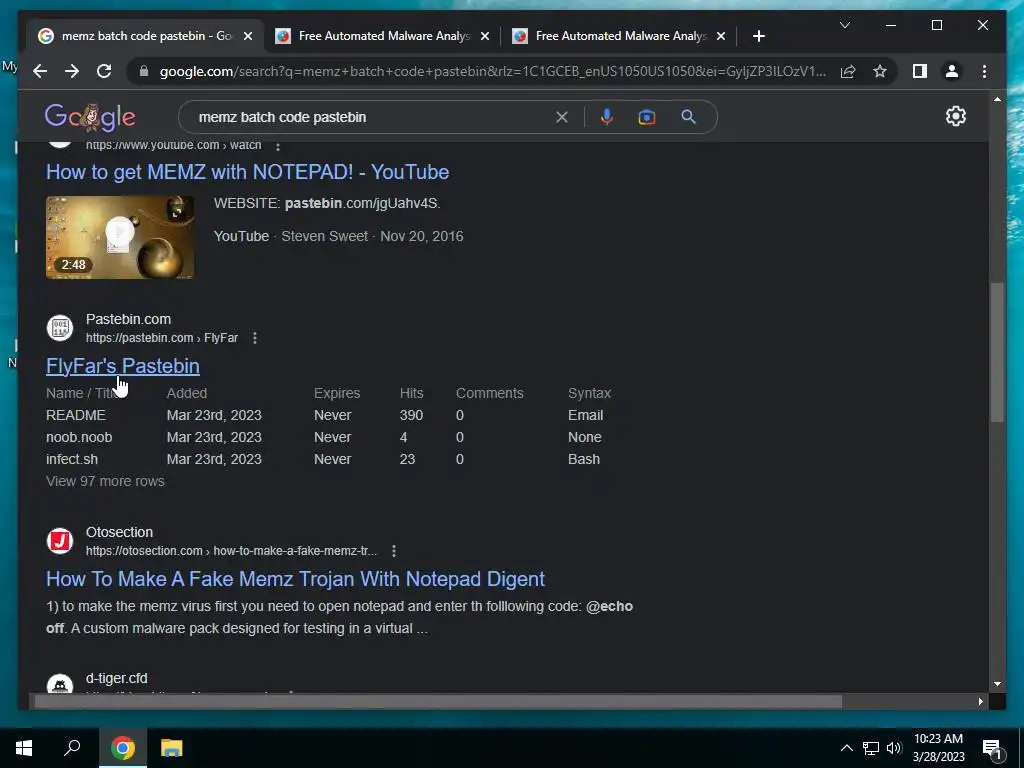Switch to second tab Free Automated Malware Analysis
This screenshot has width=1024, height=768.
click(383, 36)
